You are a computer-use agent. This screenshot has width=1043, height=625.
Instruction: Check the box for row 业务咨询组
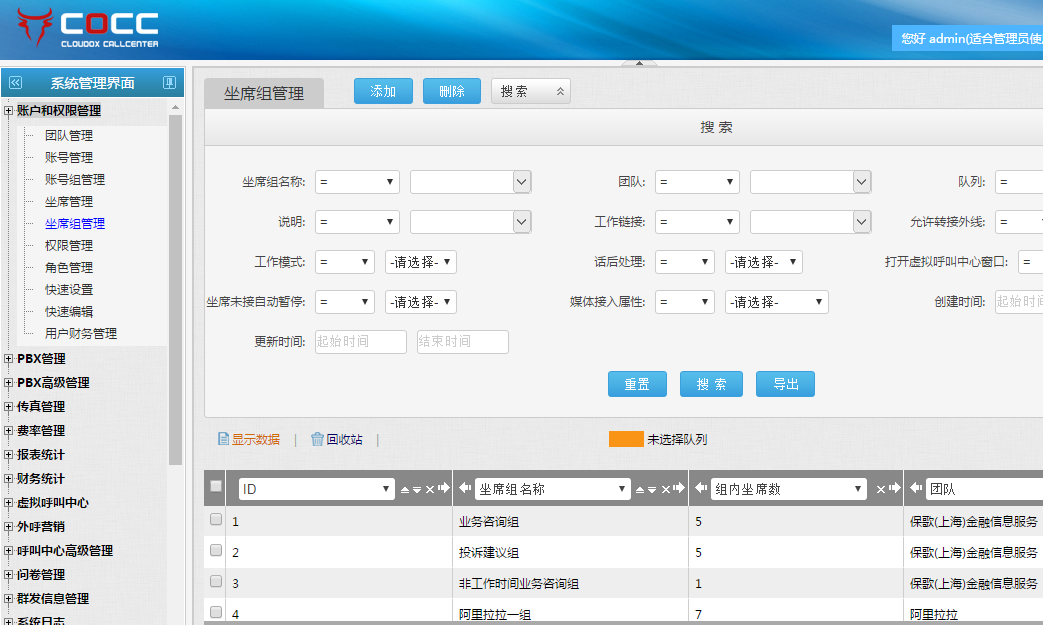216,520
